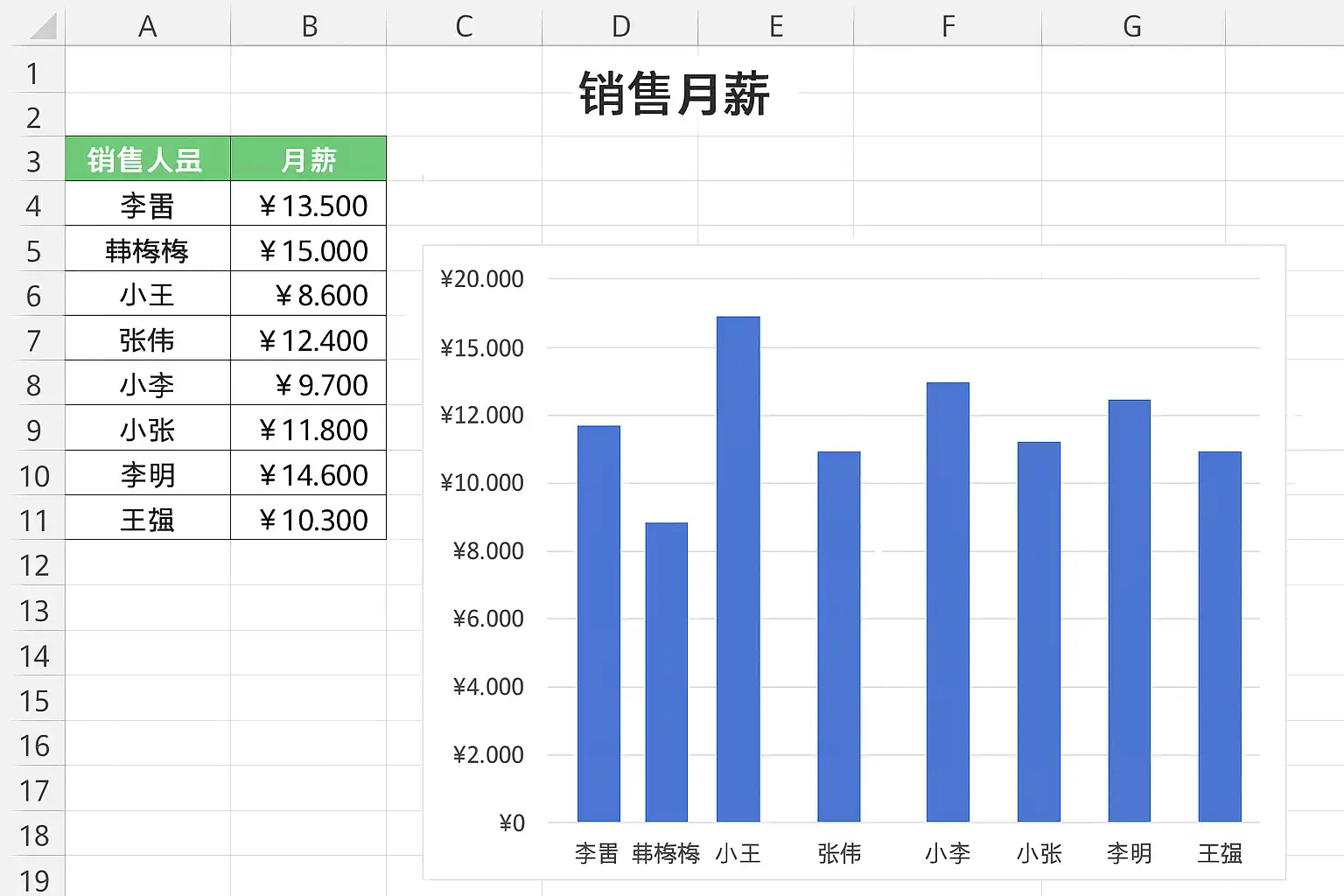Select row 14 header

(x=33, y=655)
